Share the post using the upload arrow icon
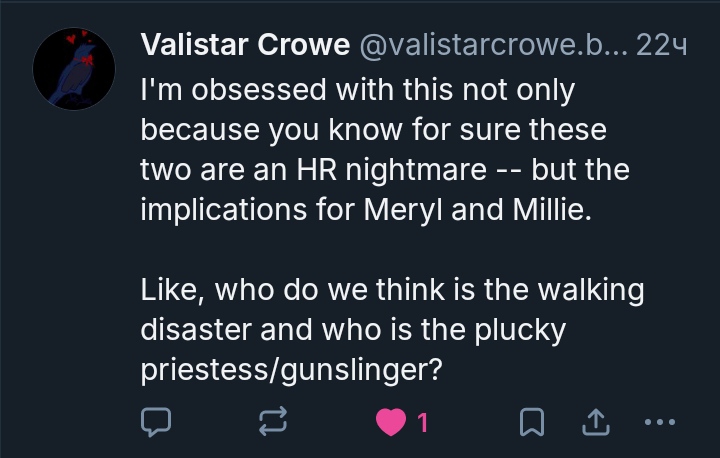Image resolution: width=720 pixels, height=458 pixels. pos(596,423)
